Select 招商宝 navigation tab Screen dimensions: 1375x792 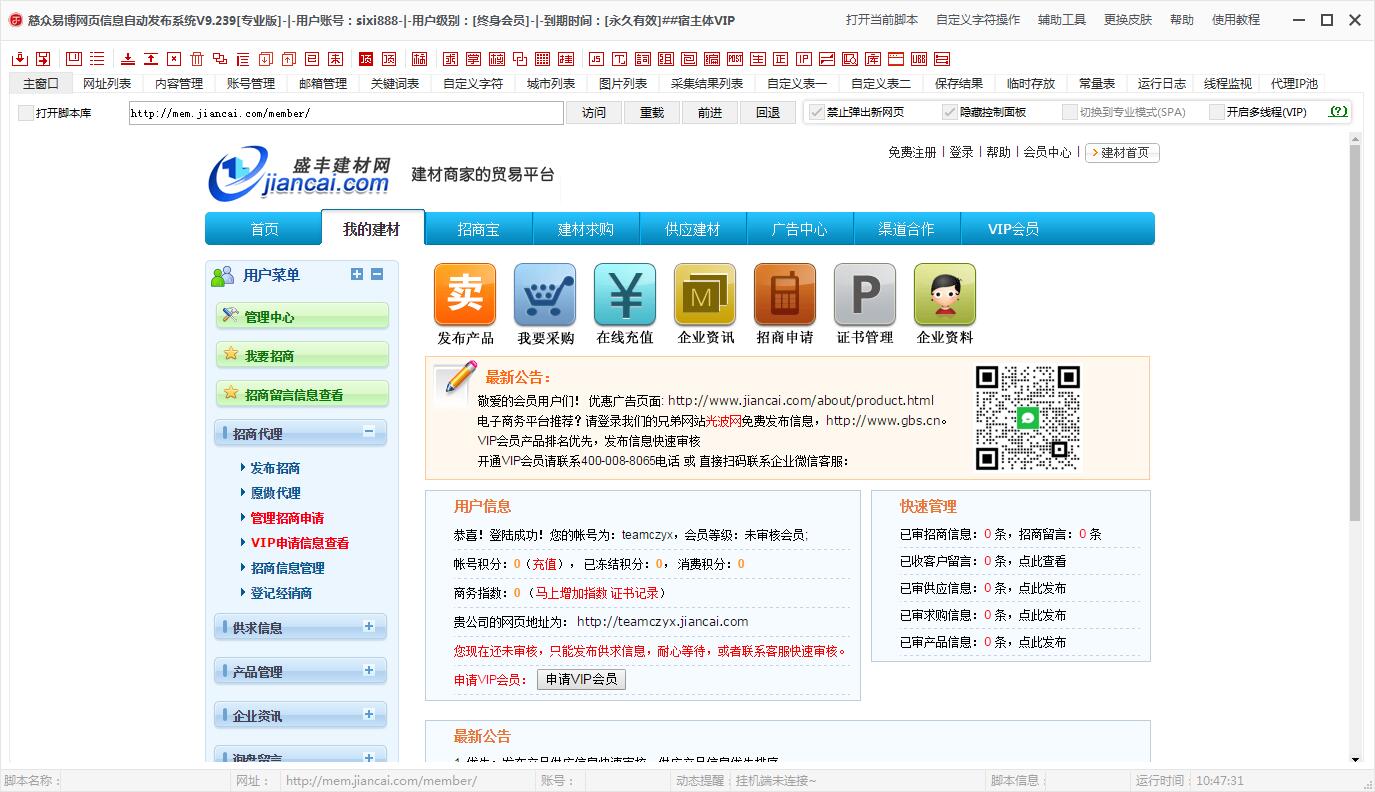[x=478, y=229]
